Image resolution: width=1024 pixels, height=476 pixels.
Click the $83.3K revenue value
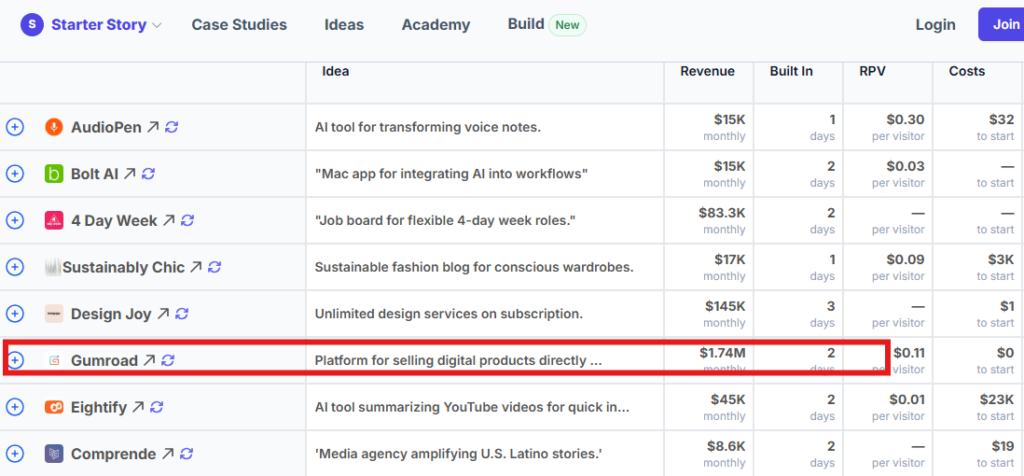(x=722, y=213)
